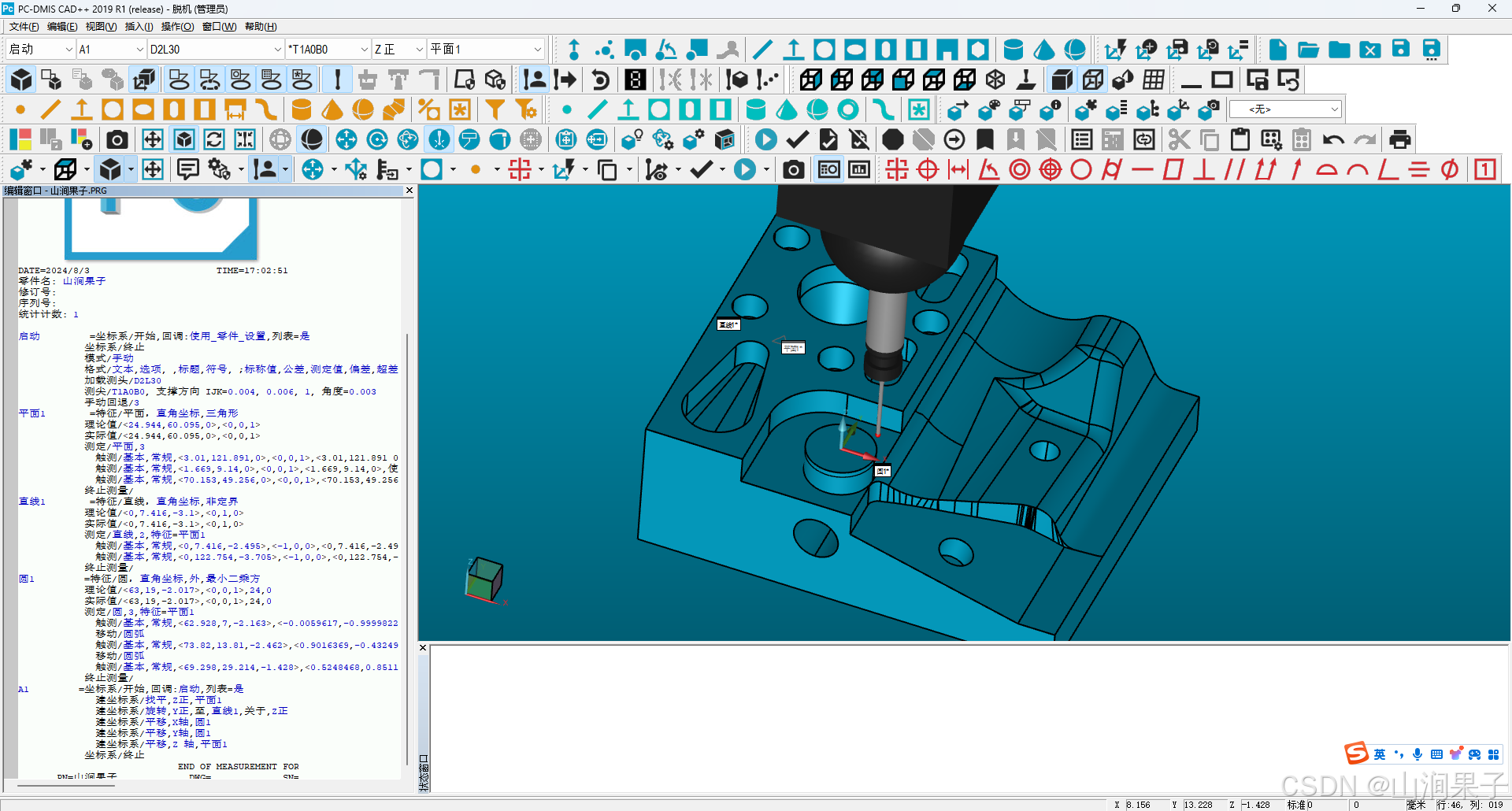Click the Print icon

coord(1400,139)
